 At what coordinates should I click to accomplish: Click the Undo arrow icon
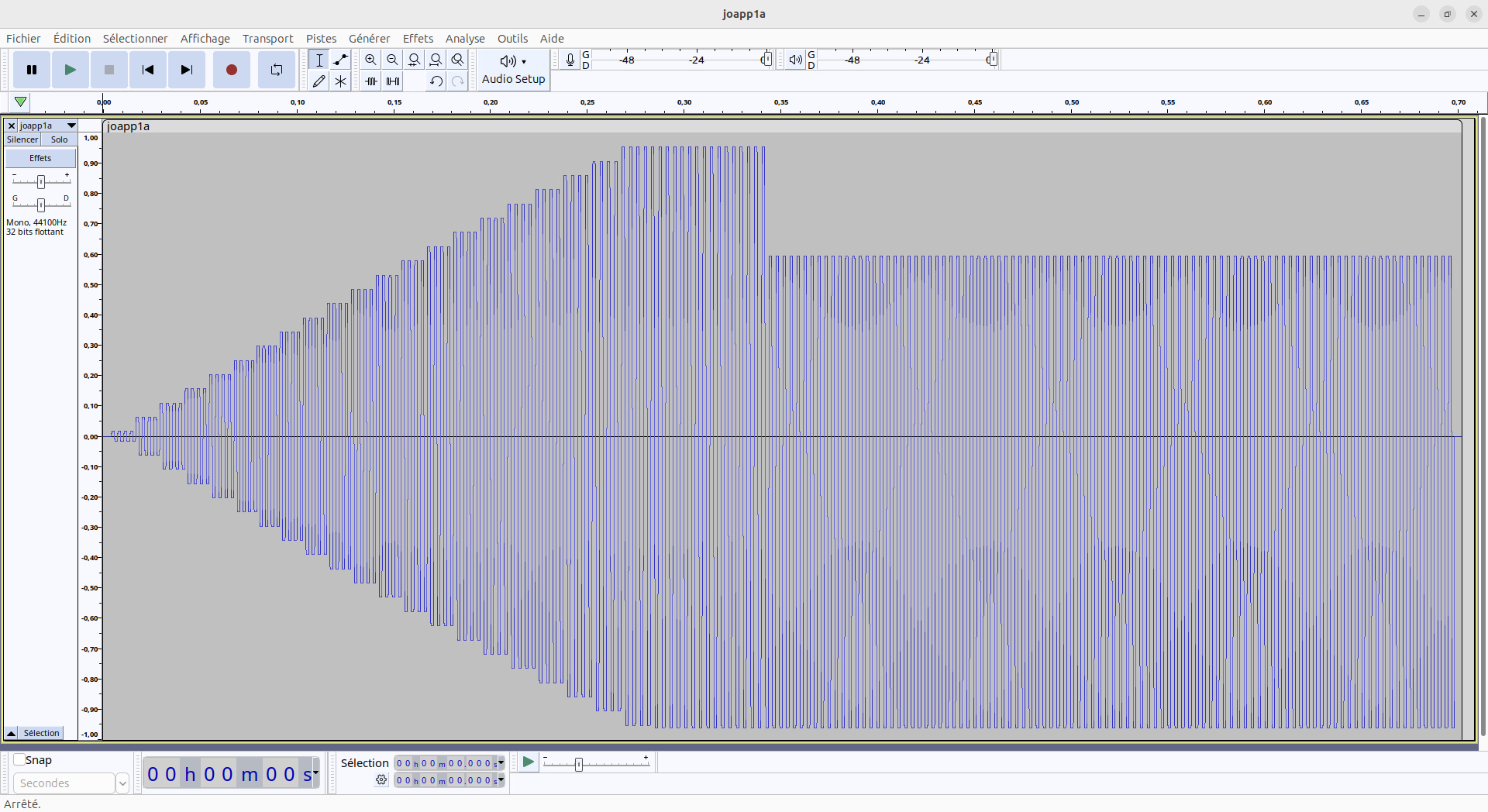tap(436, 81)
